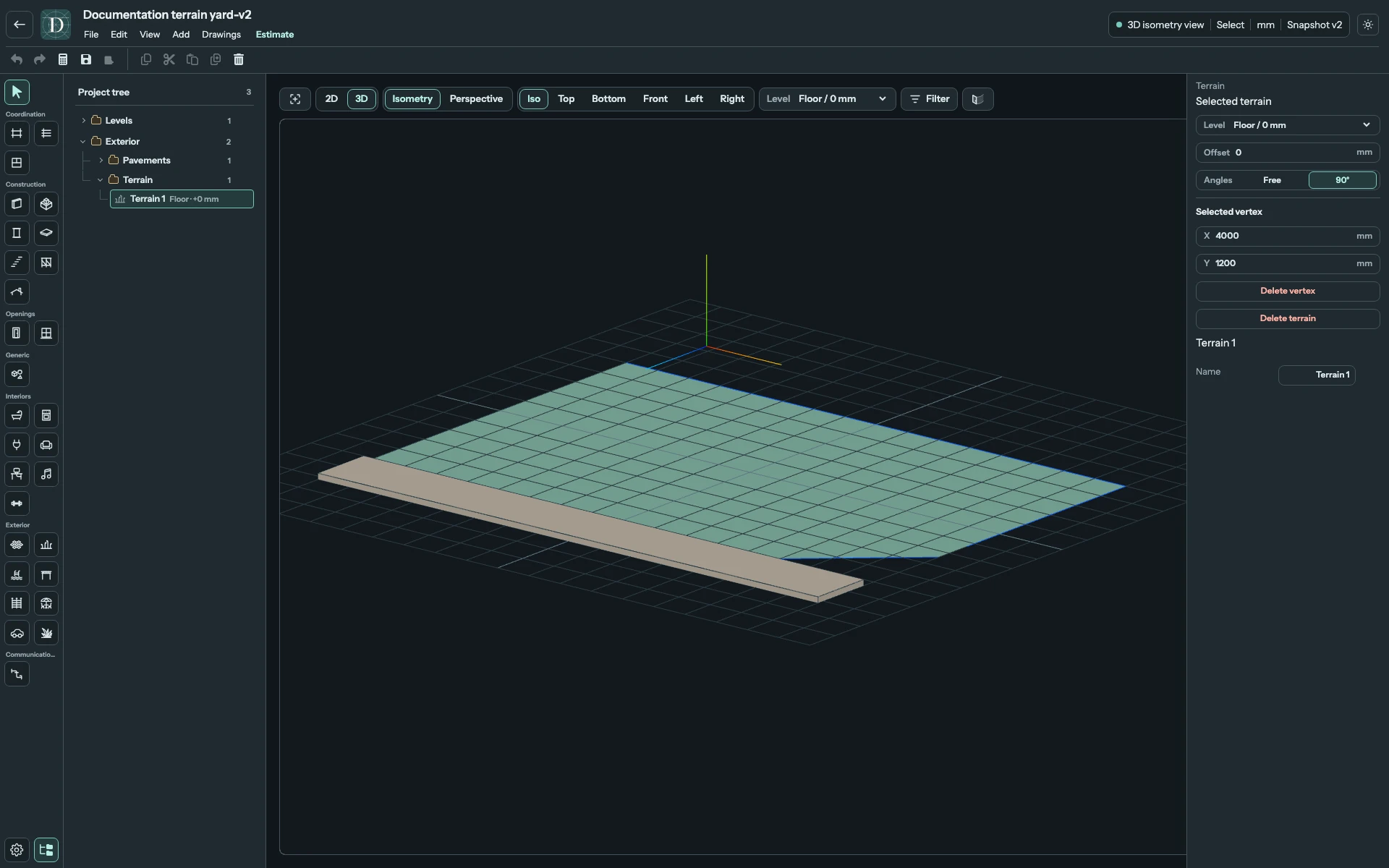Open the Estimate menu

point(275,35)
